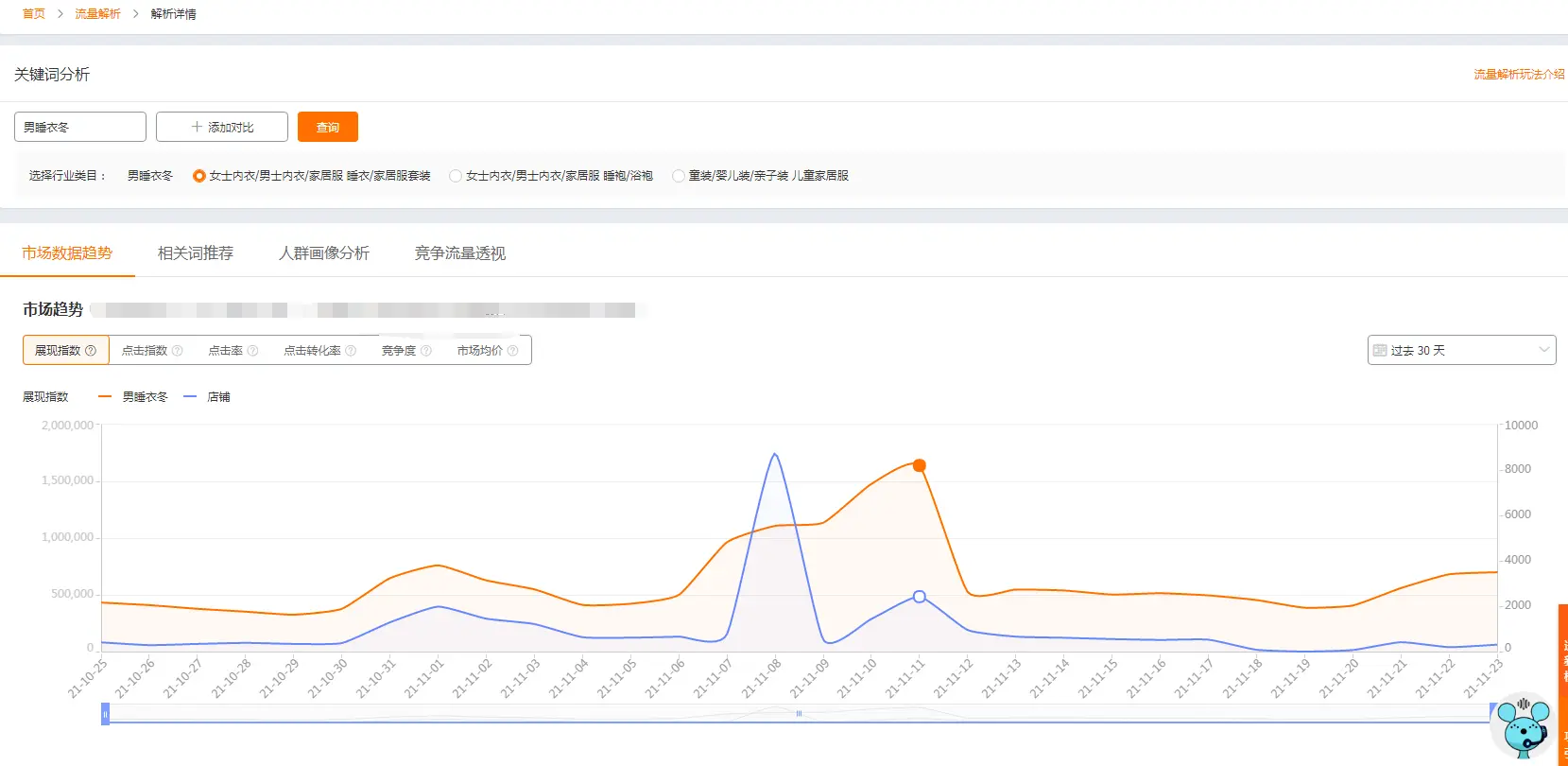1568x766 pixels.
Task: Open 流量解析玩法介绍 link
Action: pyautogui.click(x=1519, y=74)
